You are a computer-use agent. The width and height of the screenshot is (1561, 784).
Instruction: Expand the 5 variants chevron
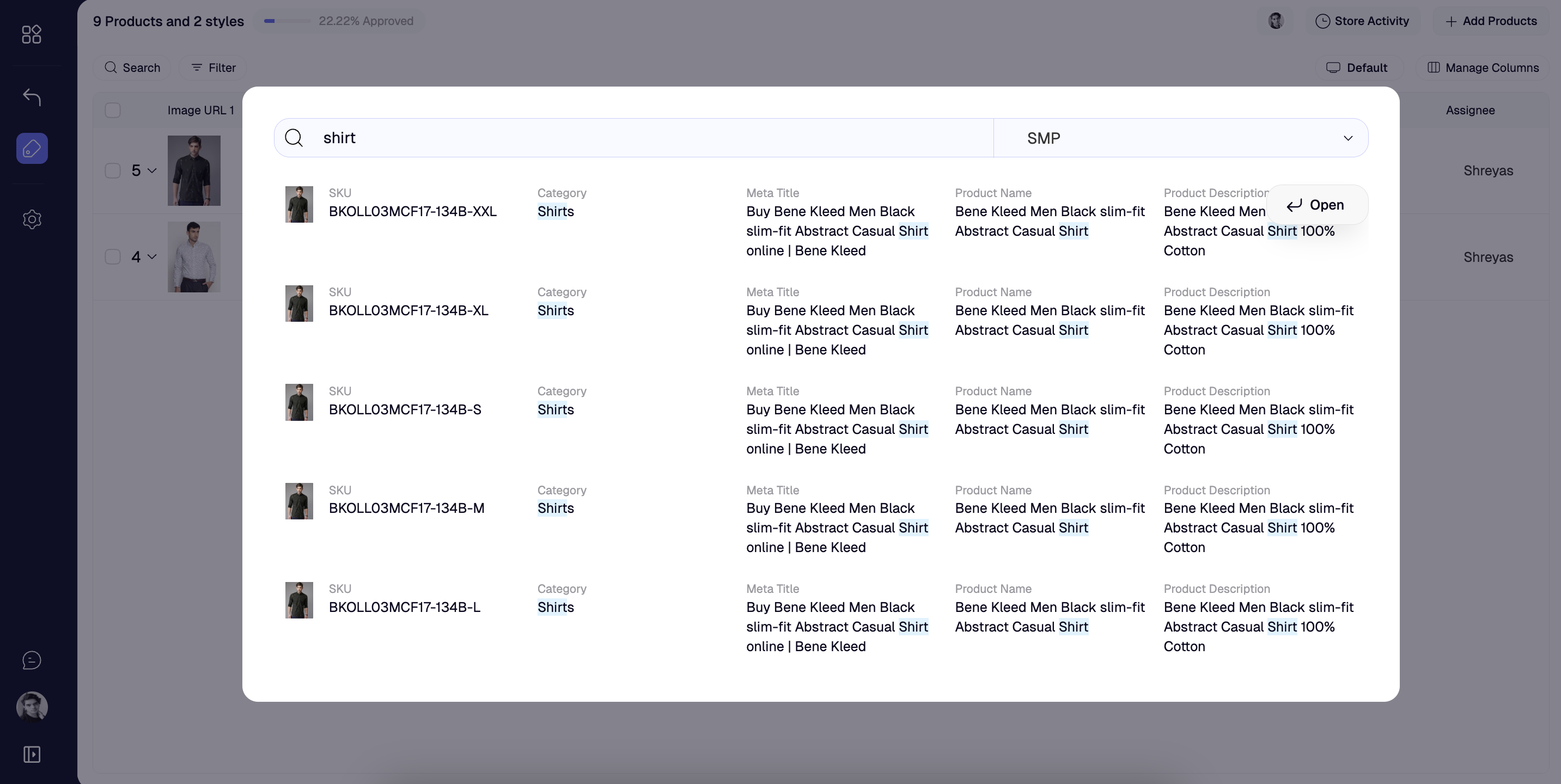[152, 171]
